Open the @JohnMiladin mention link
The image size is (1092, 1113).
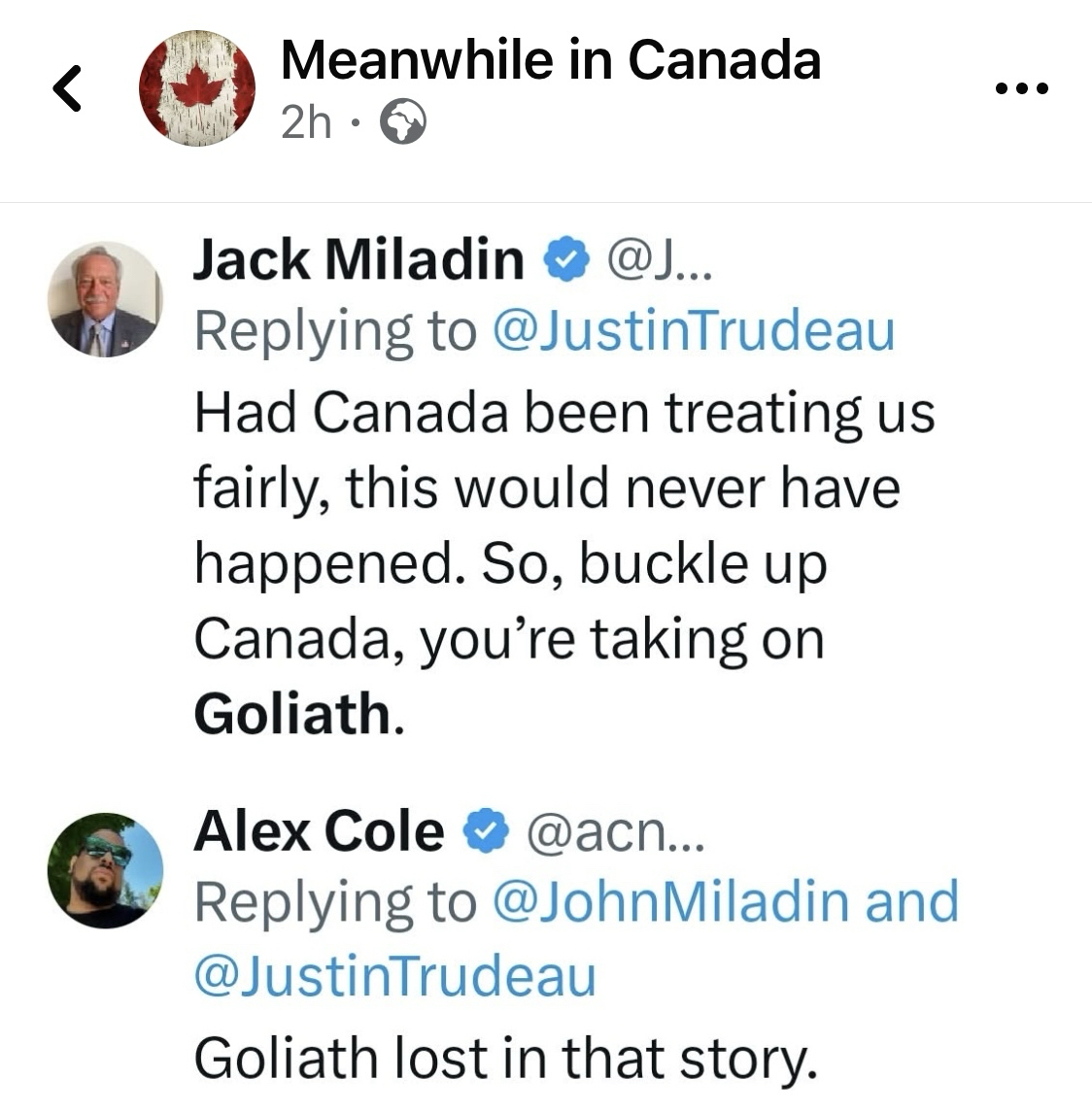pos(674,901)
